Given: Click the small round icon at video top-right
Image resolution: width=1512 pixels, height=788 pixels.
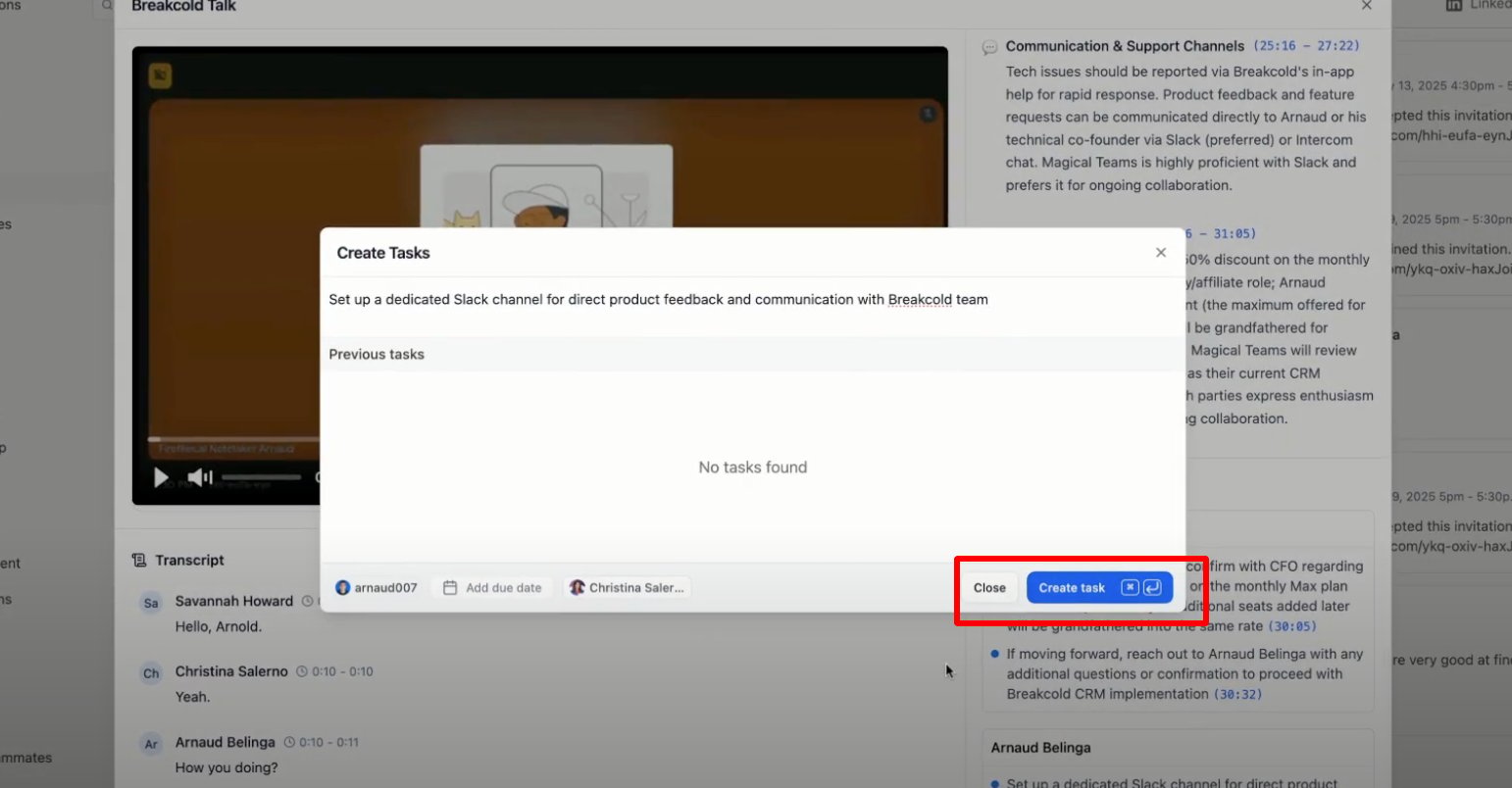Looking at the screenshot, I should [927, 115].
